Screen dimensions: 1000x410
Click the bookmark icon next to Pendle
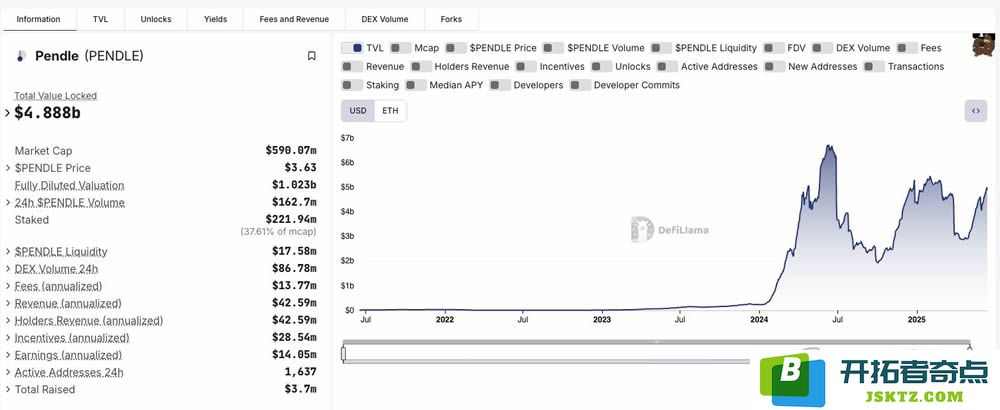coord(311,56)
